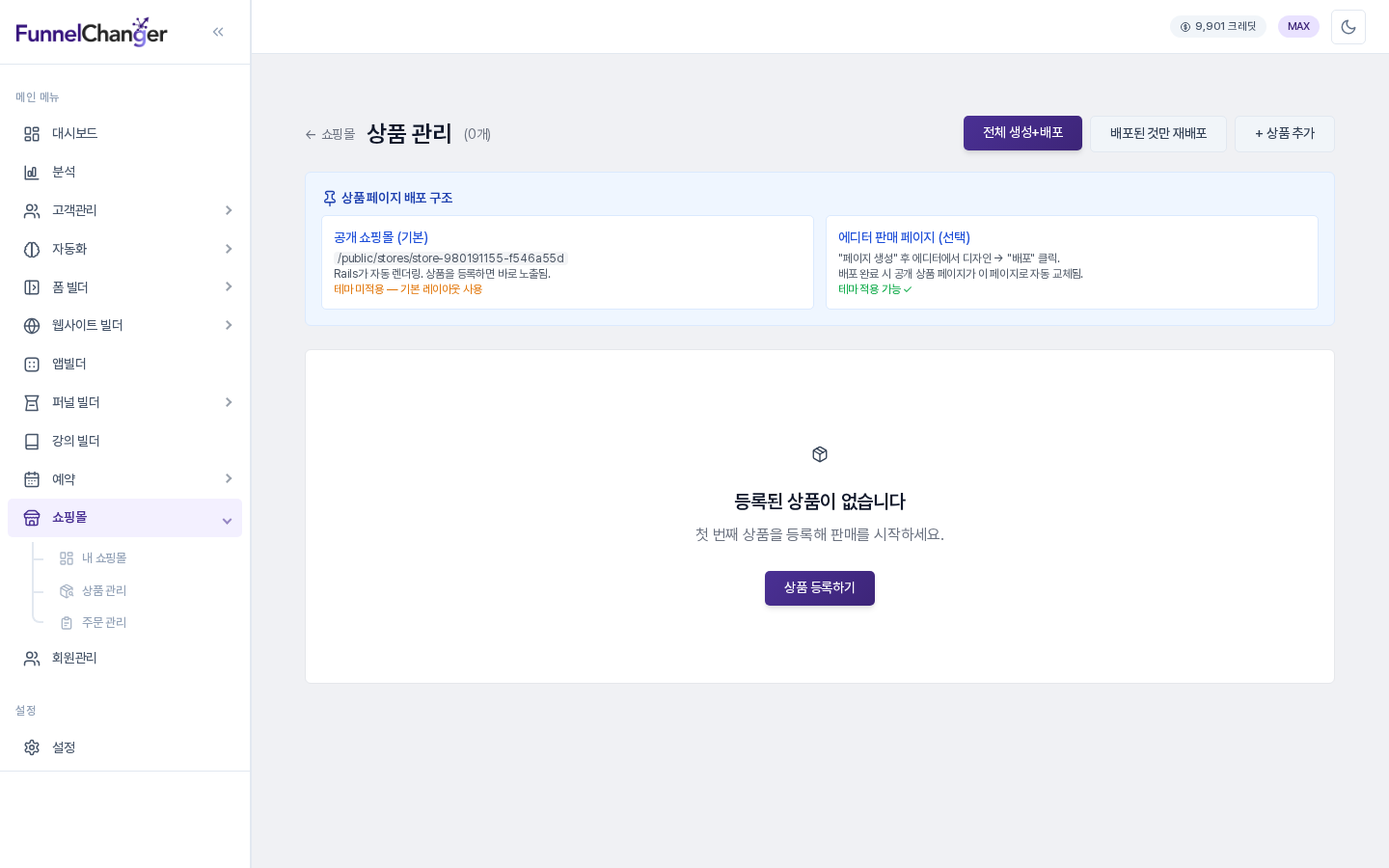1389x868 pixels.
Task: Open the 강의 빌더 menu item
Action: tap(124, 442)
